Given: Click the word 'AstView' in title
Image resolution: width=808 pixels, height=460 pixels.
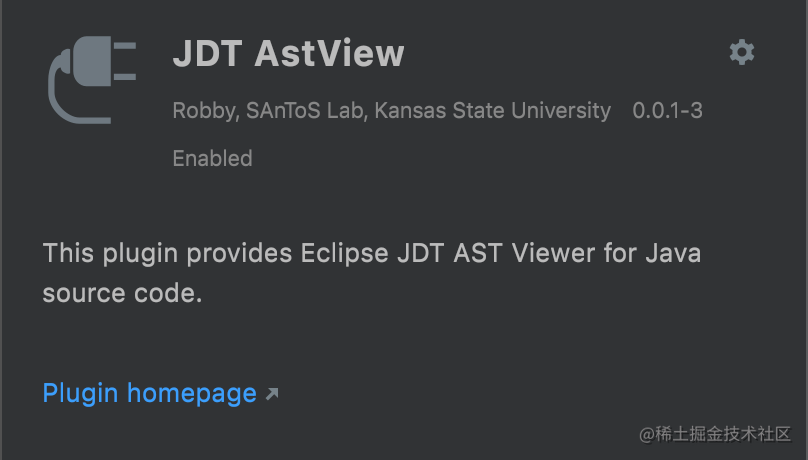Looking at the screenshot, I should 330,53.
